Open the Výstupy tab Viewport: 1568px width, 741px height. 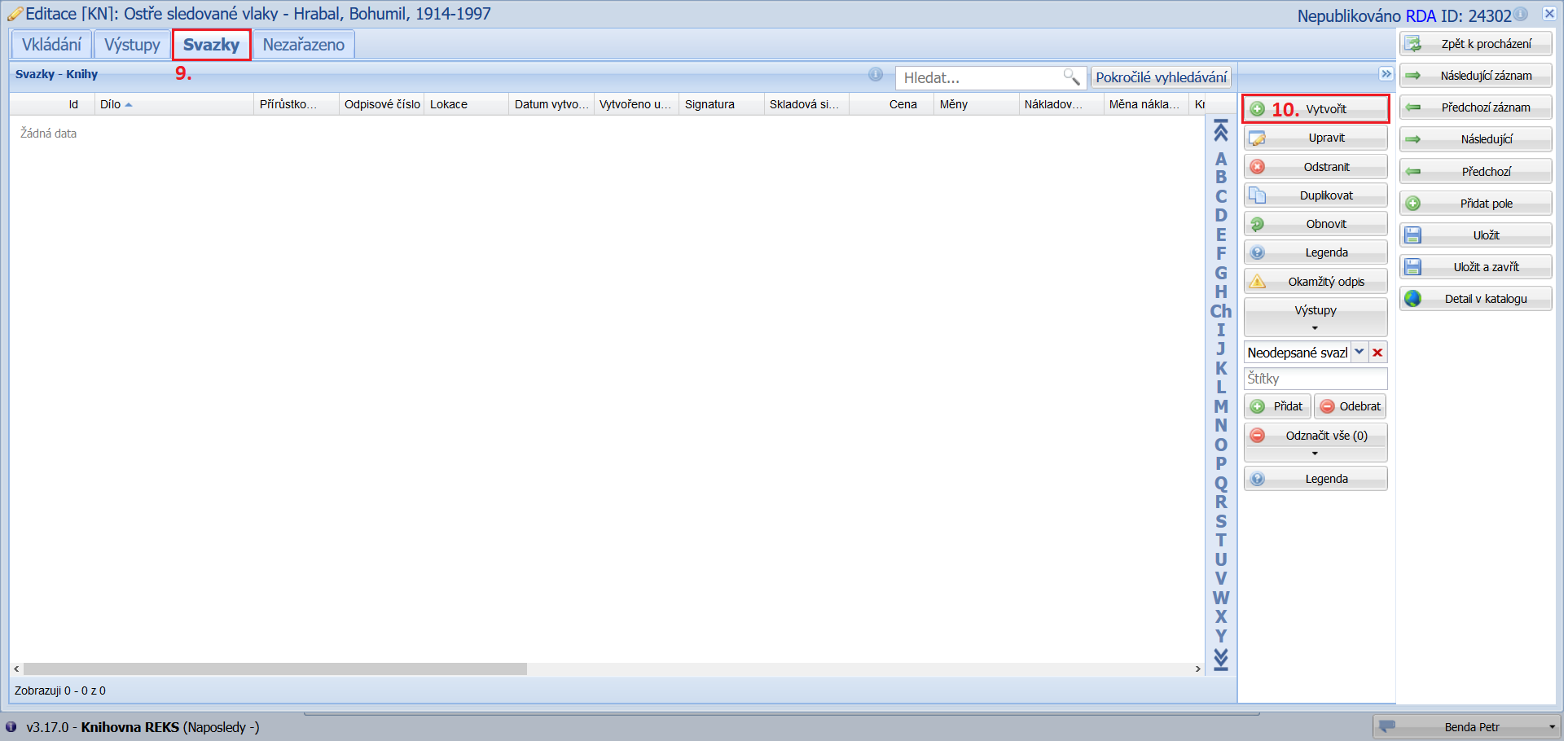point(132,45)
